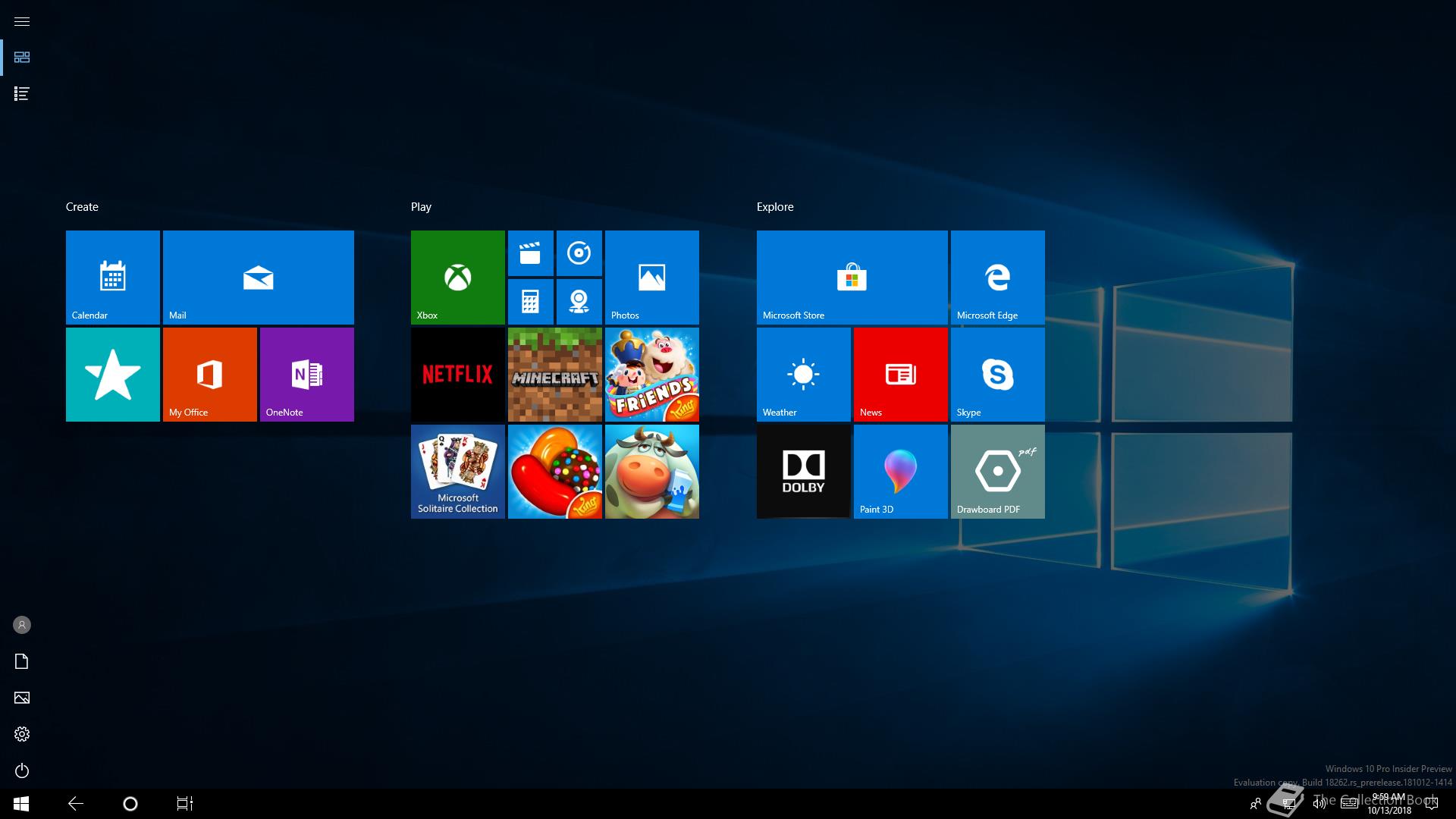Open the cow farm game tile
The width and height of the screenshot is (1456, 819).
[x=652, y=472]
